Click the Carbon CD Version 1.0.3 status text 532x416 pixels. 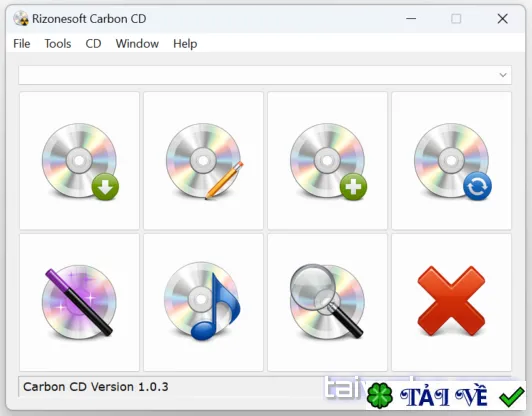point(96,387)
